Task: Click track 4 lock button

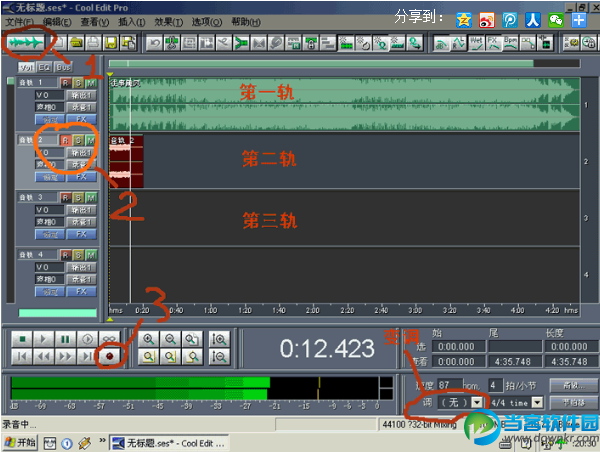Action: coord(50,292)
